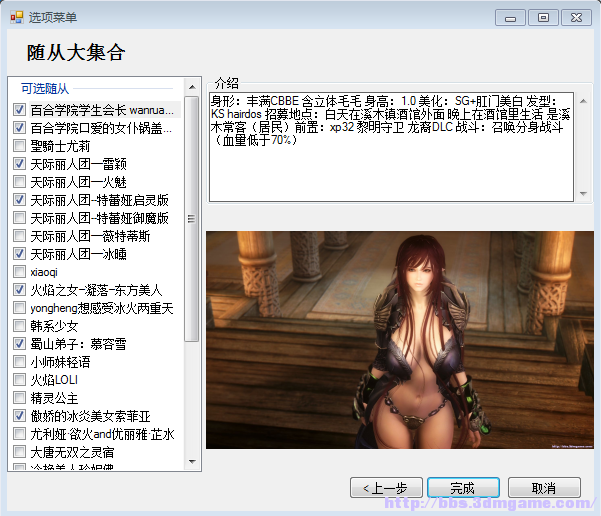
Task: Uncheck 蜀山弟子：慕容雪 checkbox
Action: click(19, 344)
